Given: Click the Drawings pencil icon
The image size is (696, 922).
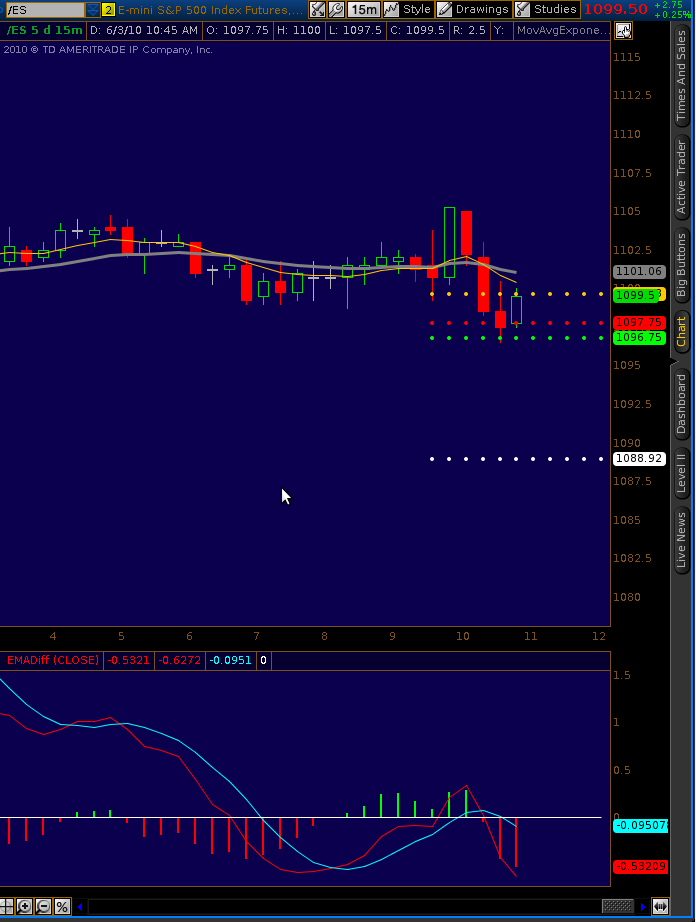Looking at the screenshot, I should tap(445, 9).
